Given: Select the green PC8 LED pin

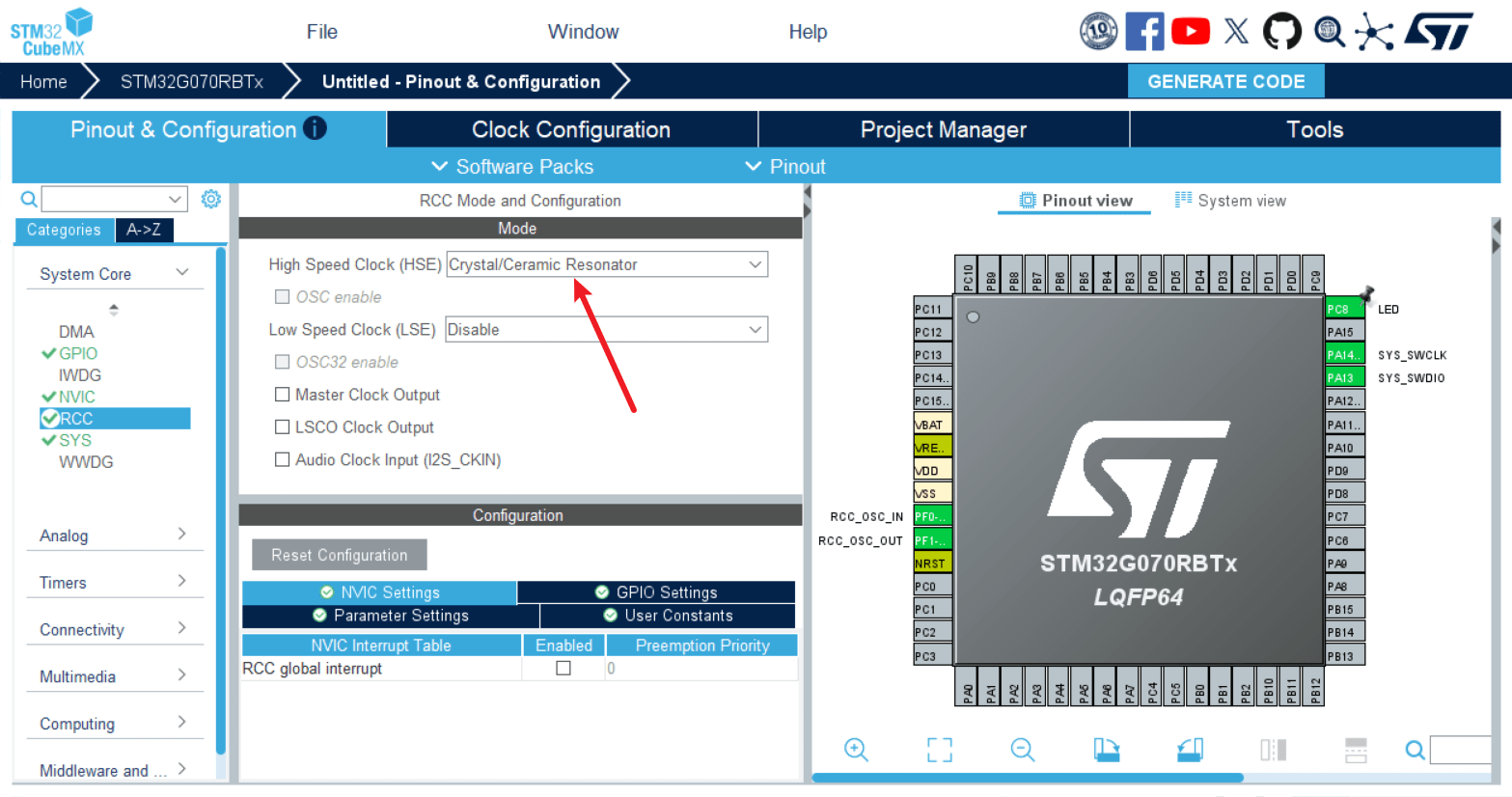Looking at the screenshot, I should coord(1343,310).
